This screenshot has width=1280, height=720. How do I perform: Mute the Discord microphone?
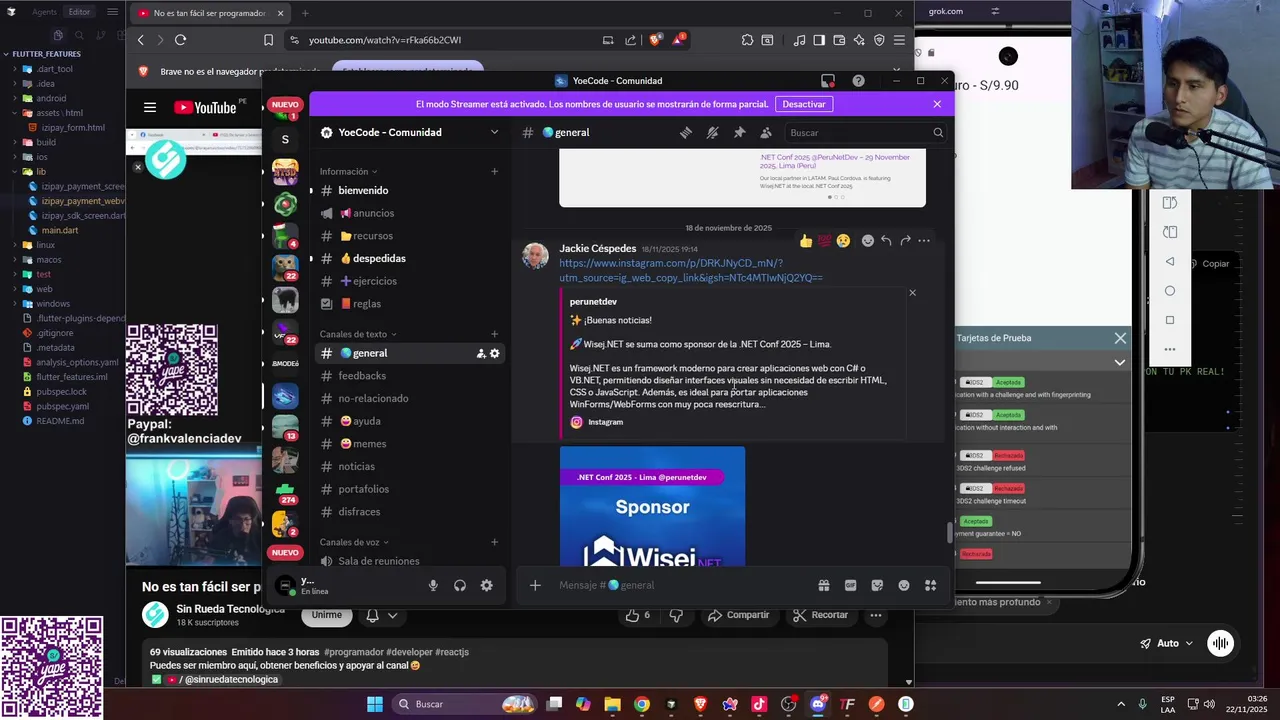[433, 586]
